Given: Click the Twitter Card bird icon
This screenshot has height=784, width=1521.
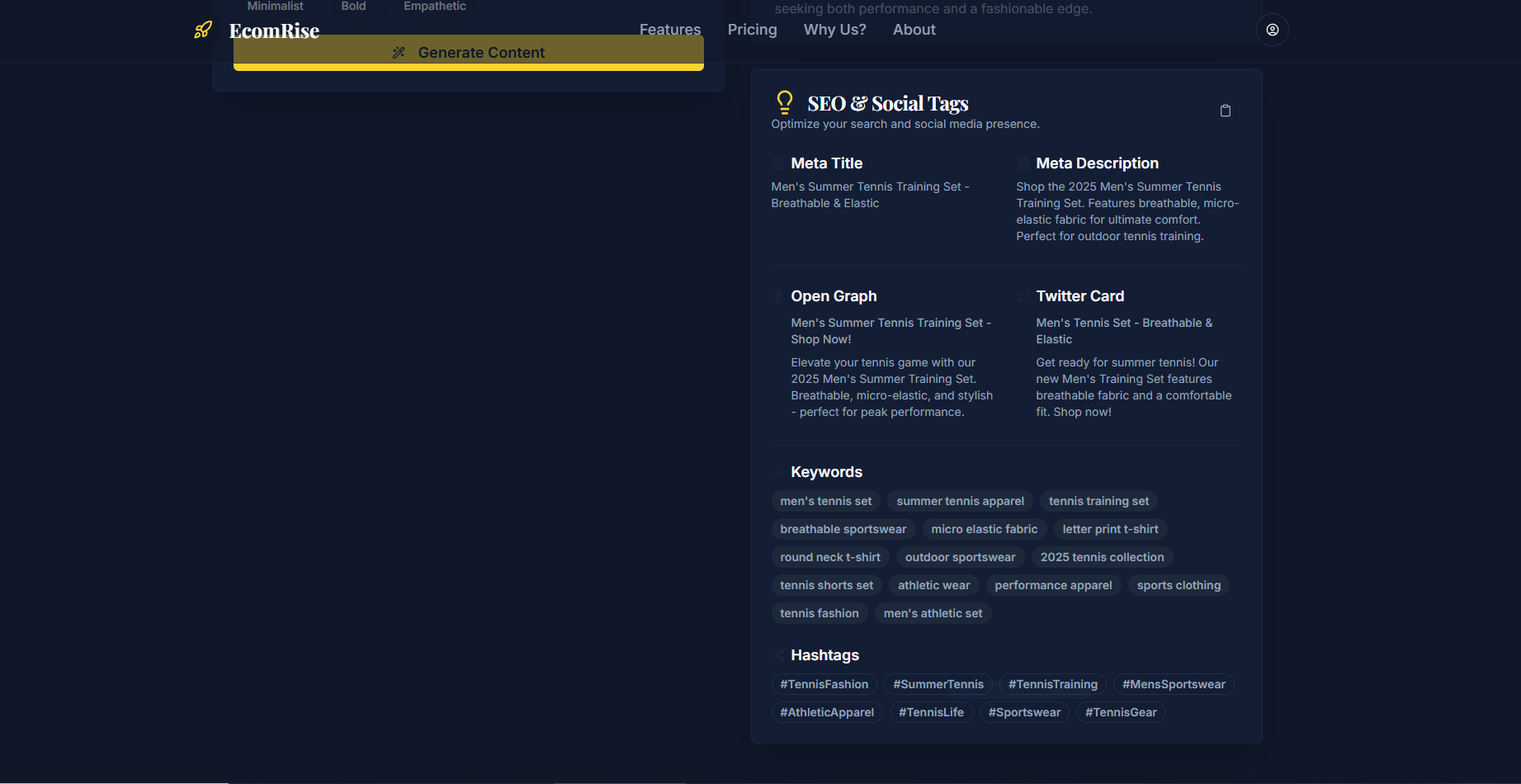Looking at the screenshot, I should click(x=1023, y=296).
